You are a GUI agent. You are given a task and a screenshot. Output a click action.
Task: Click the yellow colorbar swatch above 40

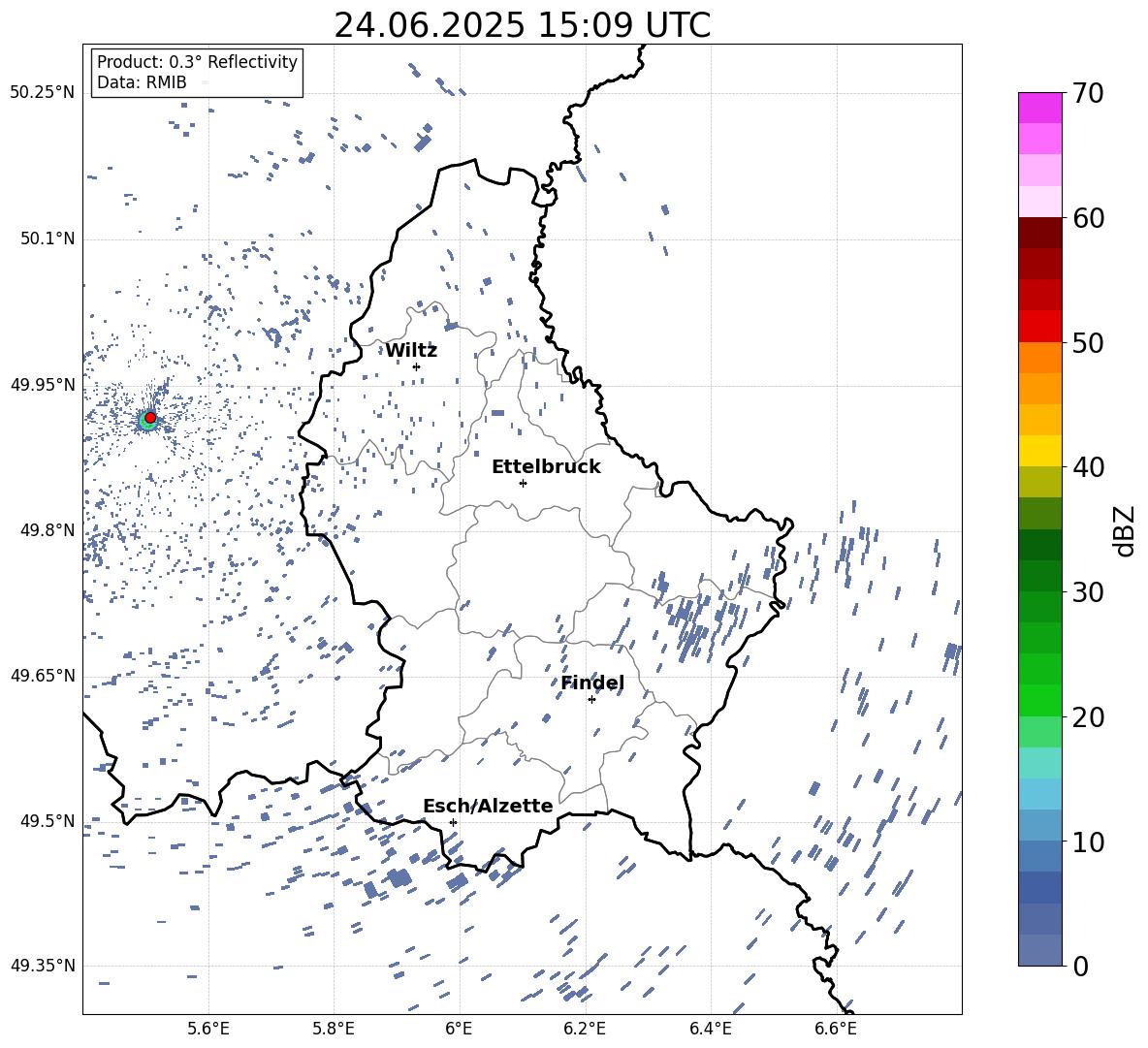click(x=1039, y=451)
